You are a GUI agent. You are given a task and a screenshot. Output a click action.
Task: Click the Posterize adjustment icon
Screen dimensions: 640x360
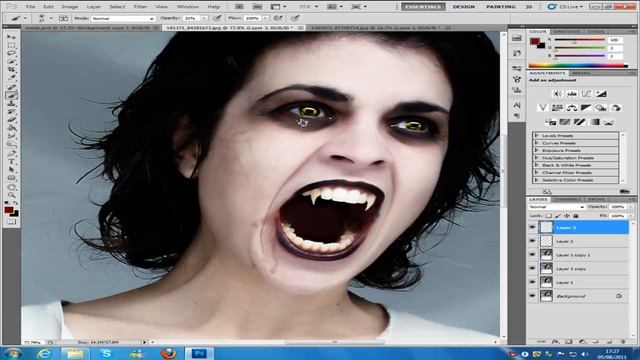565,122
